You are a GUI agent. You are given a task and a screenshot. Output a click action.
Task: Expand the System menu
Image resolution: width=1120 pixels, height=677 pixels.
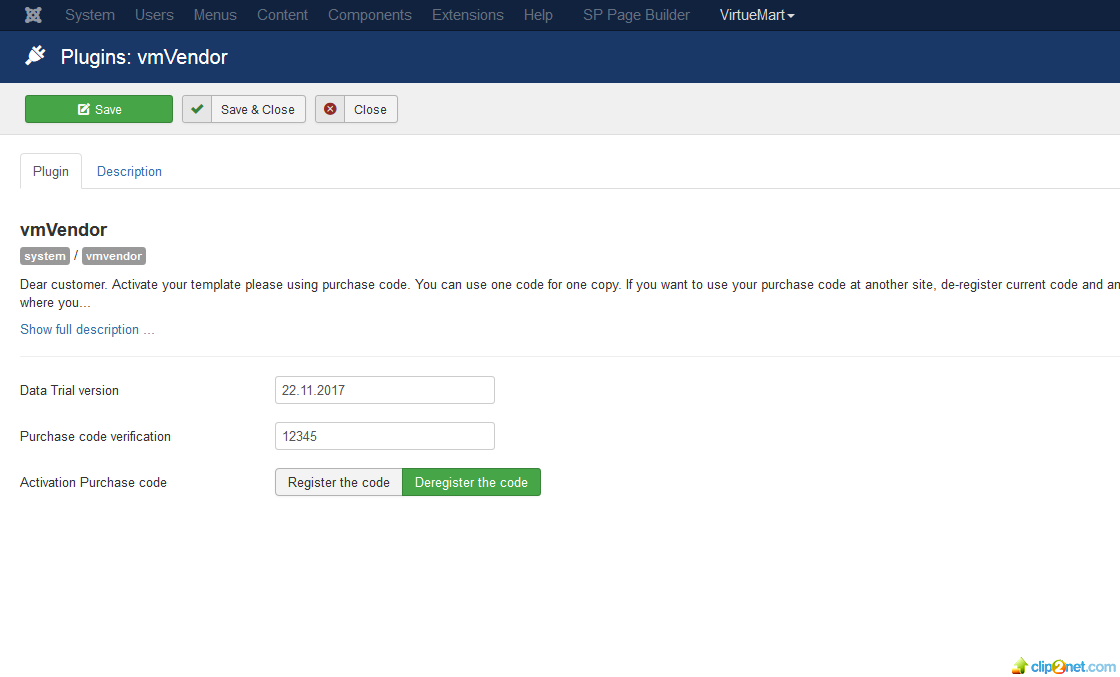[x=89, y=15]
